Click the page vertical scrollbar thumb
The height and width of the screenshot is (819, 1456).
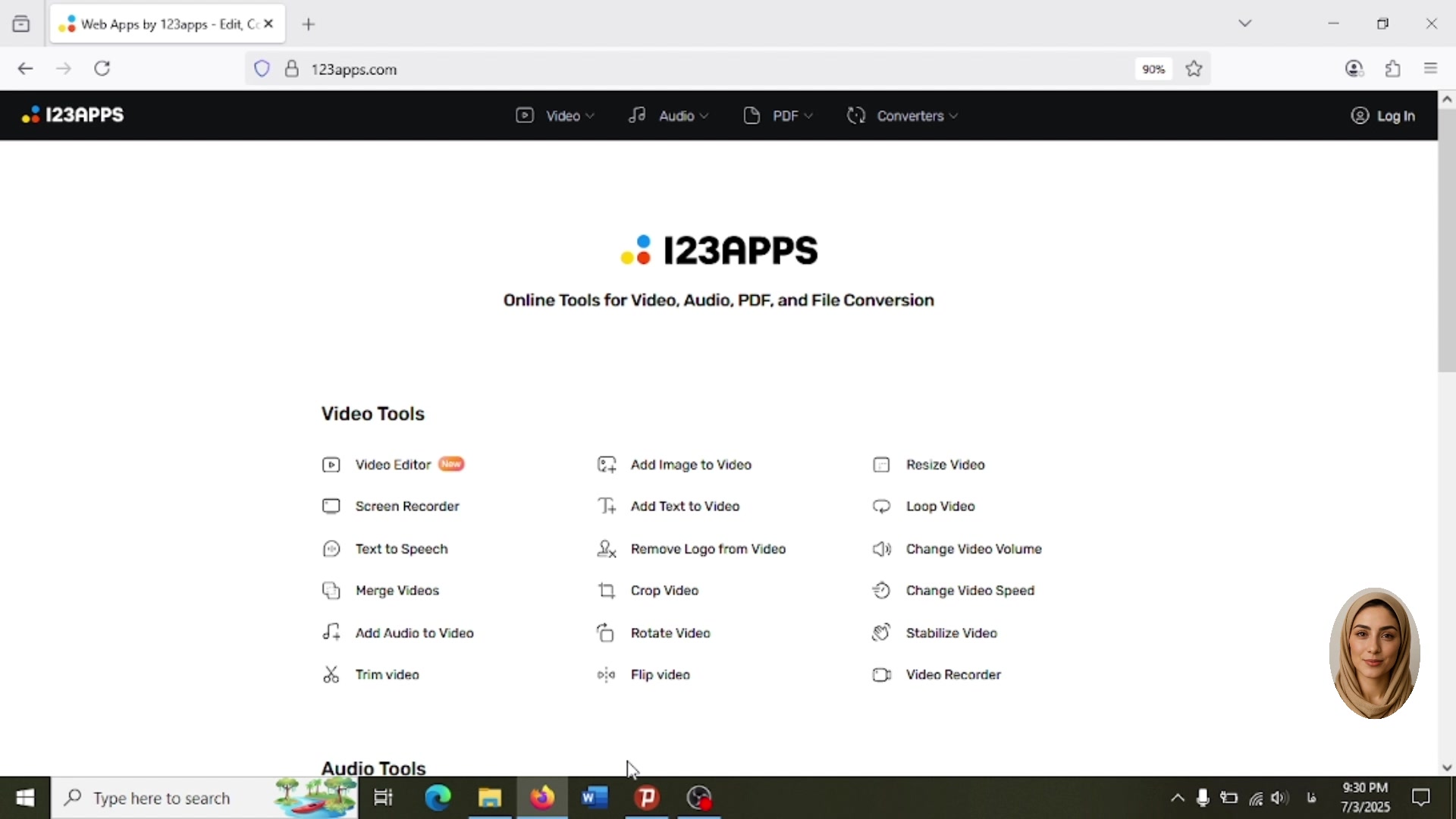point(1447,240)
